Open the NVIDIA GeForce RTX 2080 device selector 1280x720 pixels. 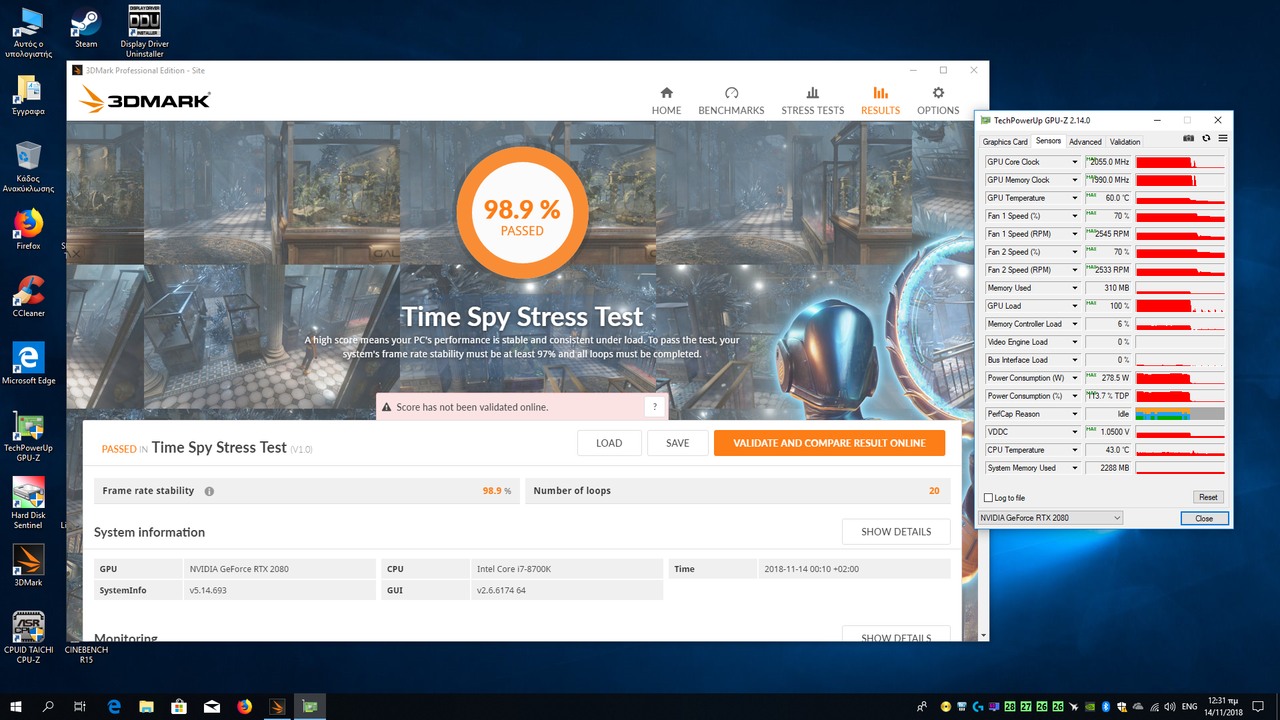1050,518
